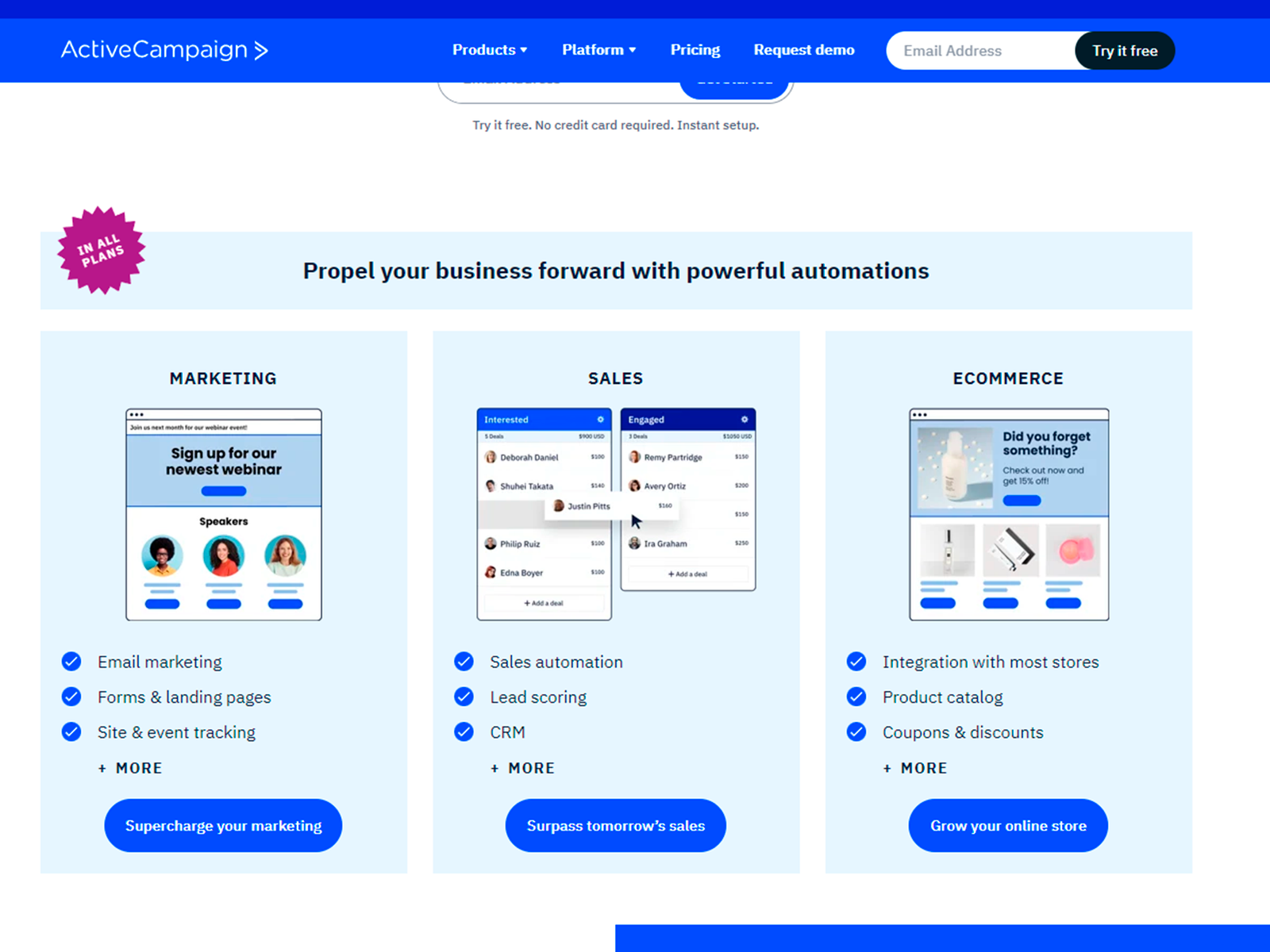
Task: Expand + MORE under Sales features
Action: (522, 768)
